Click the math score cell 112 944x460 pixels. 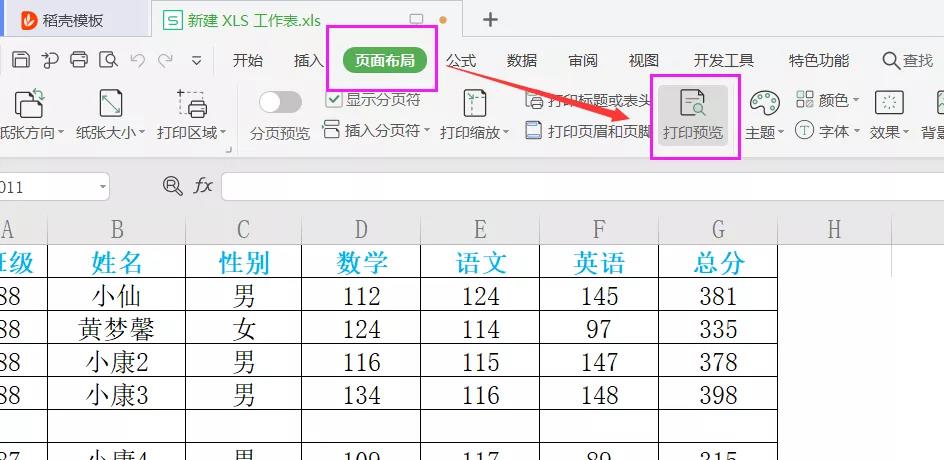361,295
